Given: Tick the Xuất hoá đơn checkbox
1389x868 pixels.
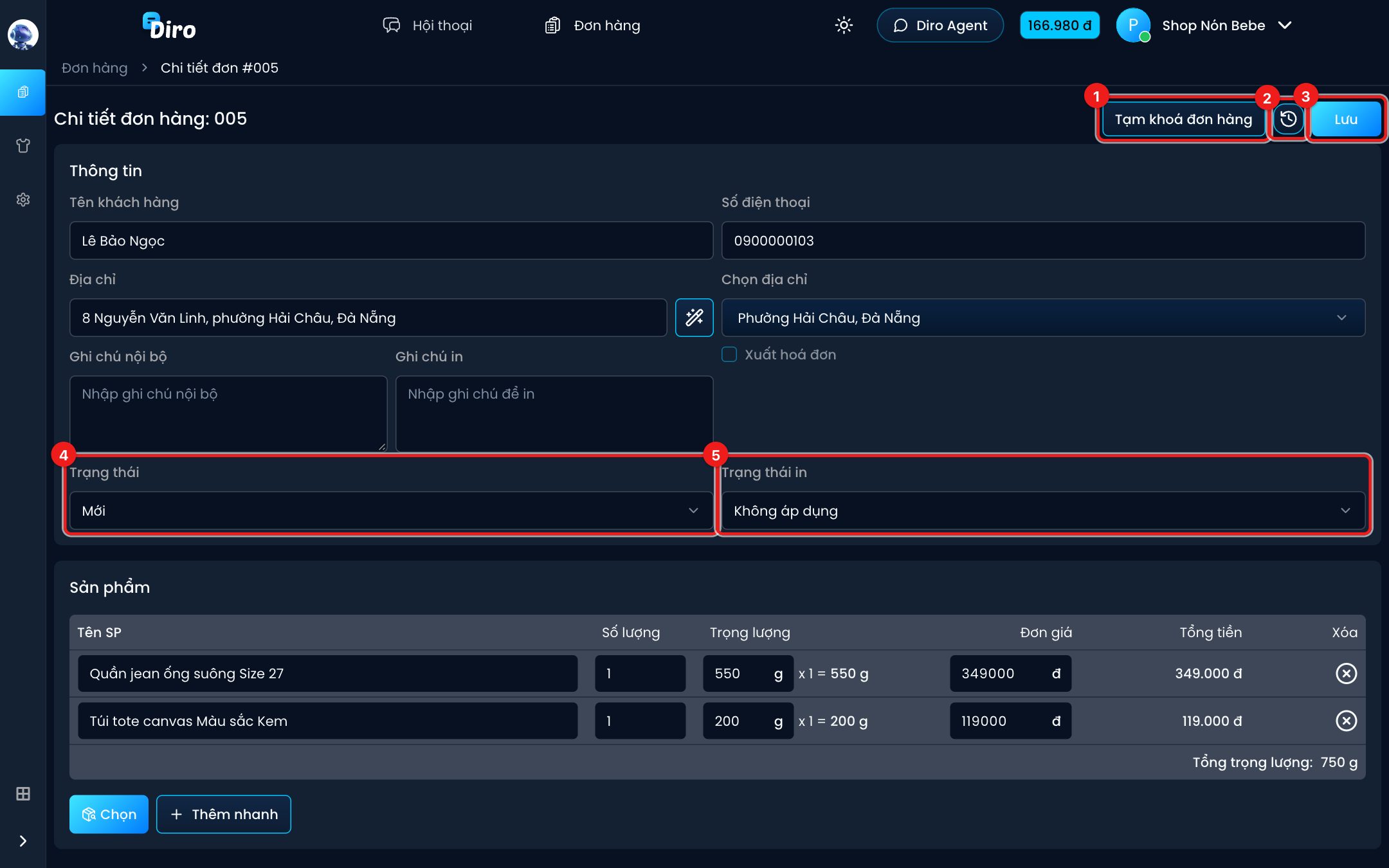Looking at the screenshot, I should 729,354.
